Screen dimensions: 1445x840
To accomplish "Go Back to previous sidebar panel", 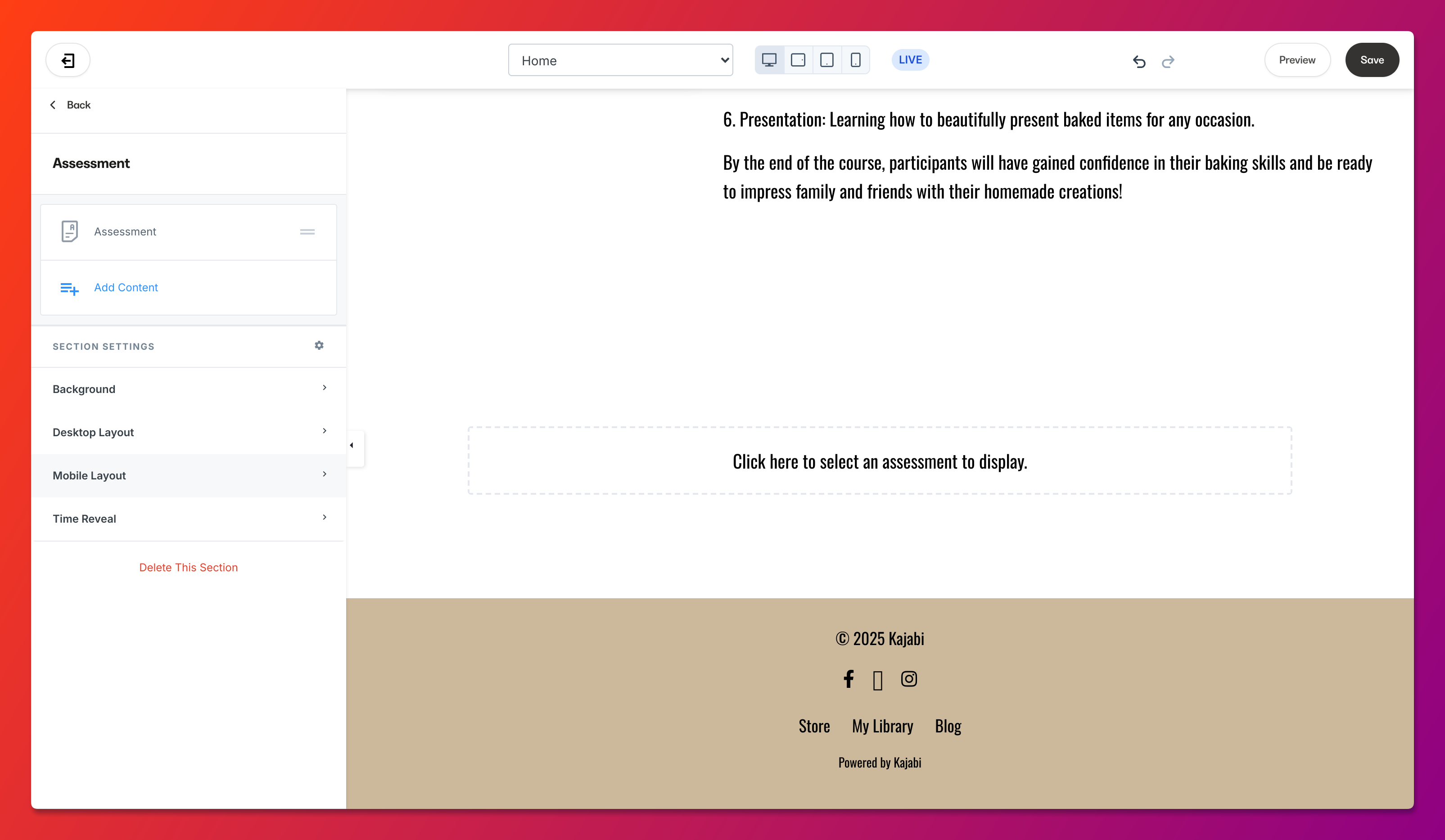I will pos(70,105).
